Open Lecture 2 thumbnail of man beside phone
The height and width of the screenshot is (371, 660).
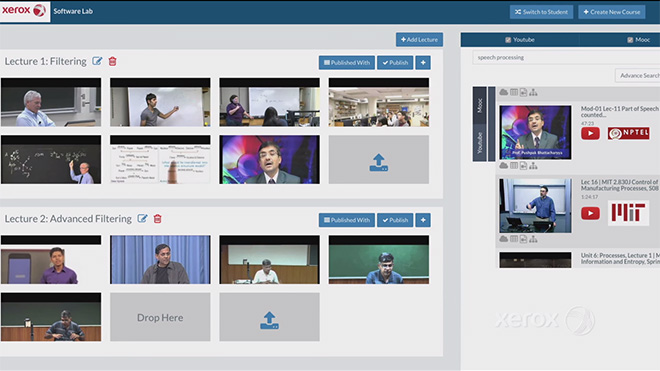tap(51, 259)
